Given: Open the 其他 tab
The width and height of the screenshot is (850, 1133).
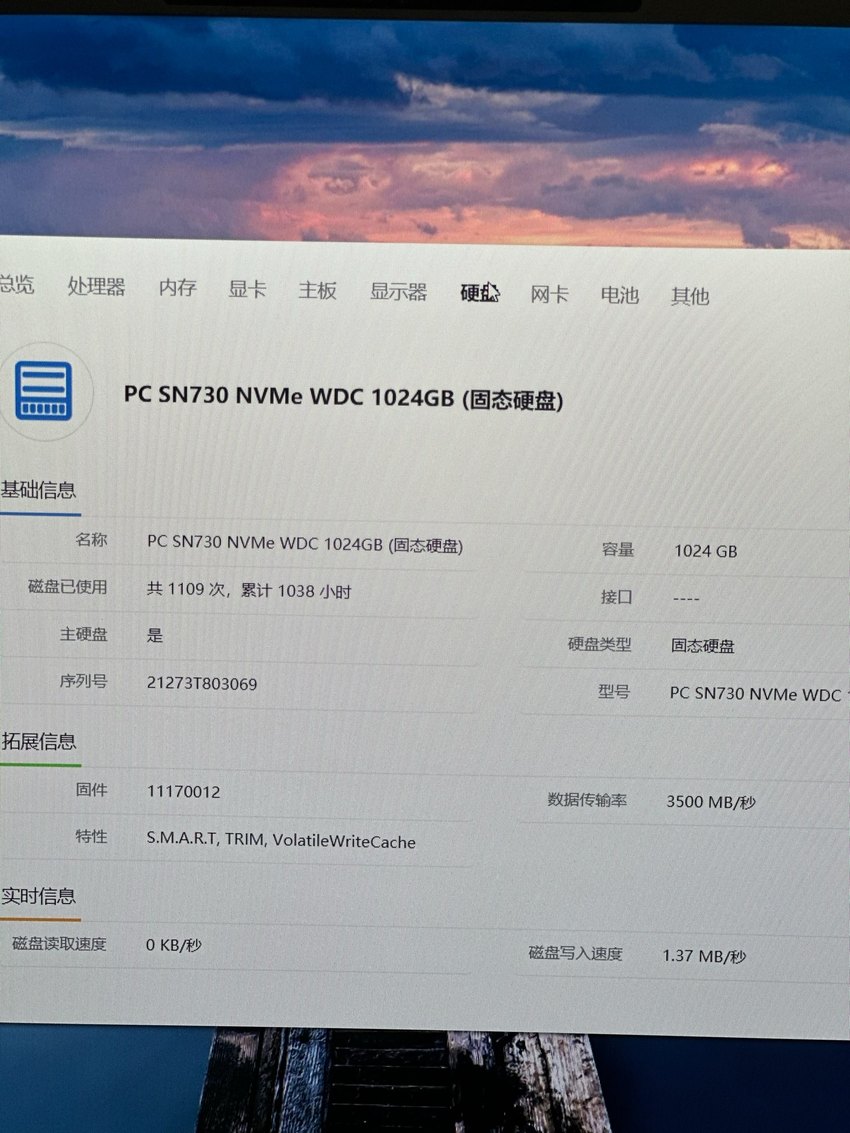Looking at the screenshot, I should (x=690, y=296).
